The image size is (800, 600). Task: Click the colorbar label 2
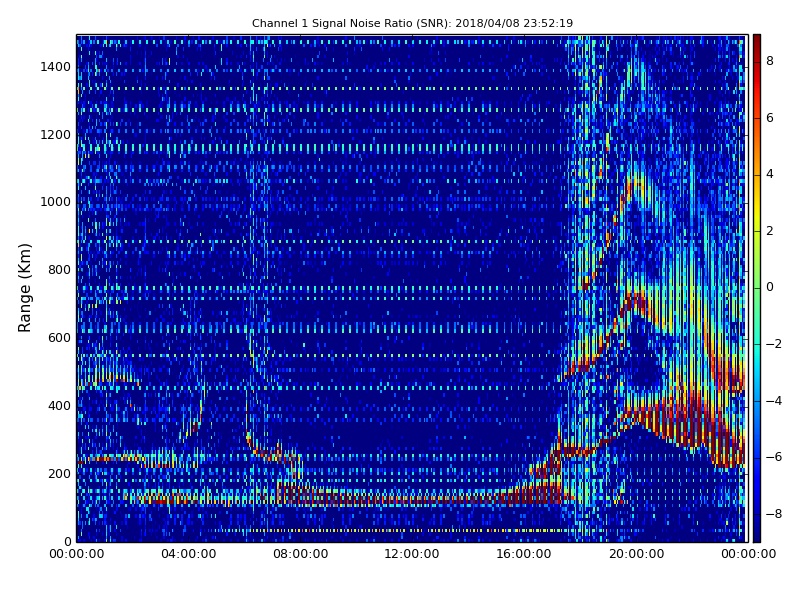[770, 231]
